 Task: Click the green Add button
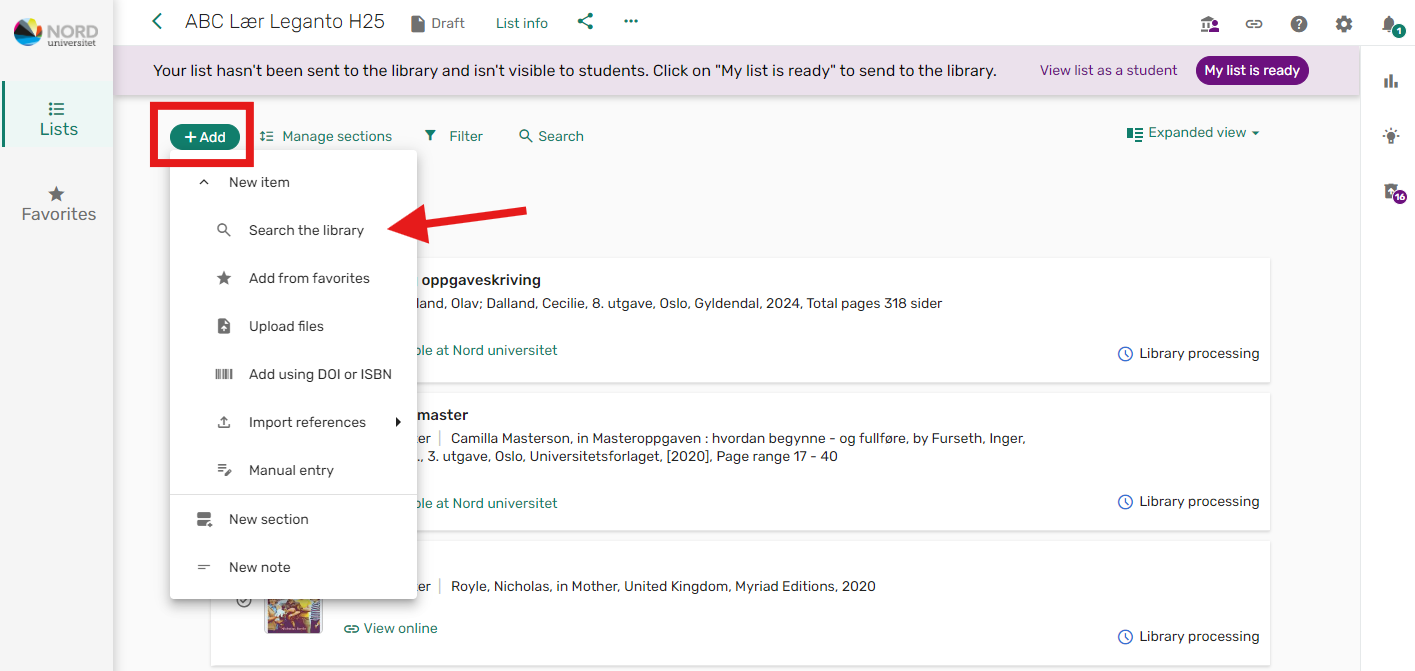(205, 137)
